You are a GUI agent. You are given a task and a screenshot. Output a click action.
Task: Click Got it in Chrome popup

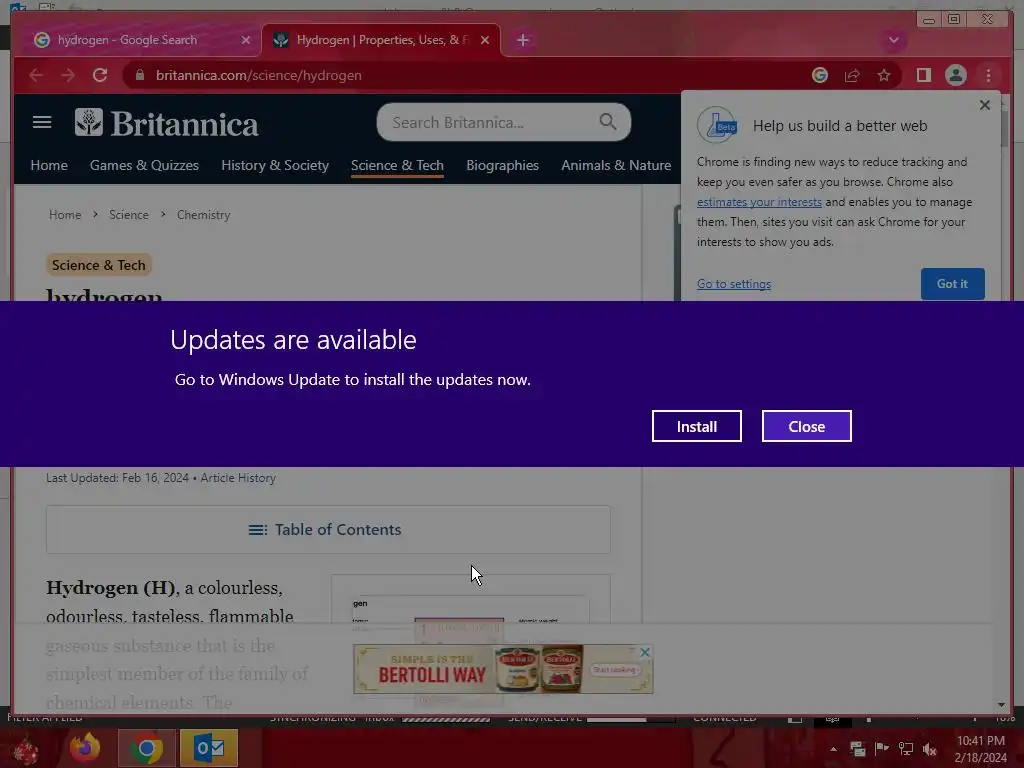click(952, 284)
